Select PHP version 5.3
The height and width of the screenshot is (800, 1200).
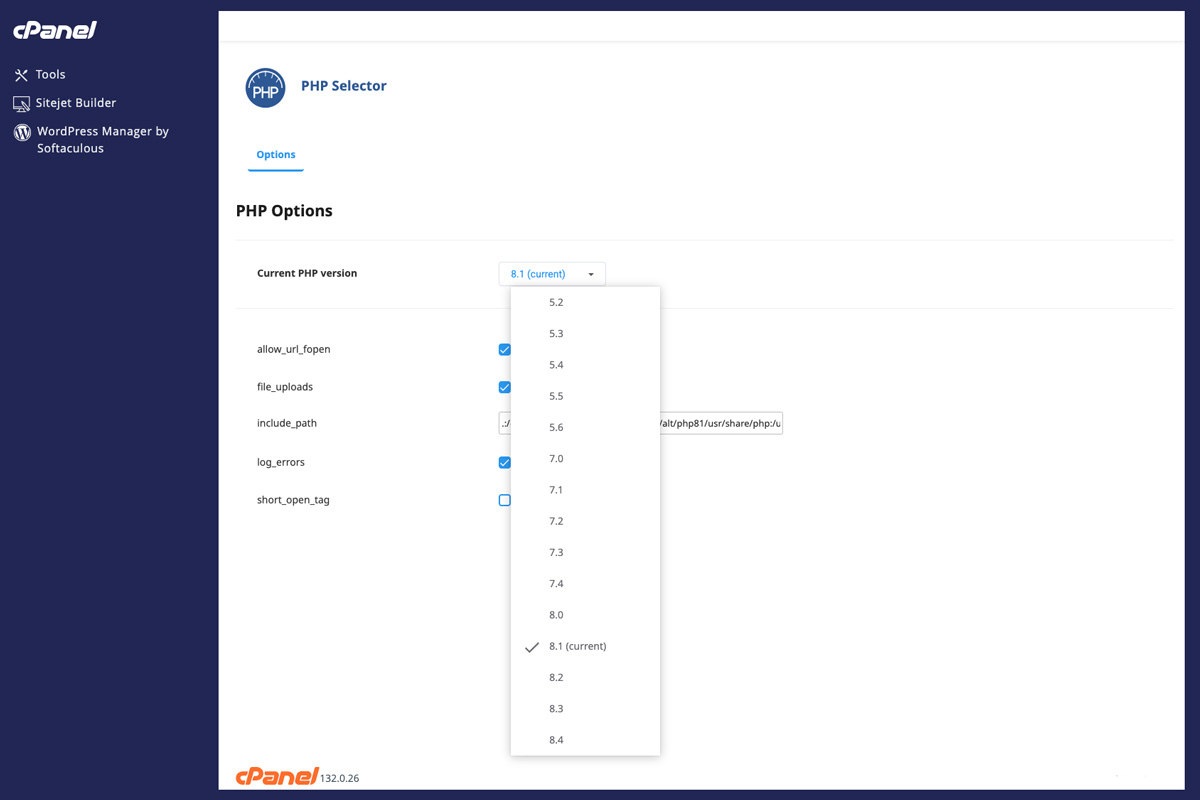[x=585, y=334]
